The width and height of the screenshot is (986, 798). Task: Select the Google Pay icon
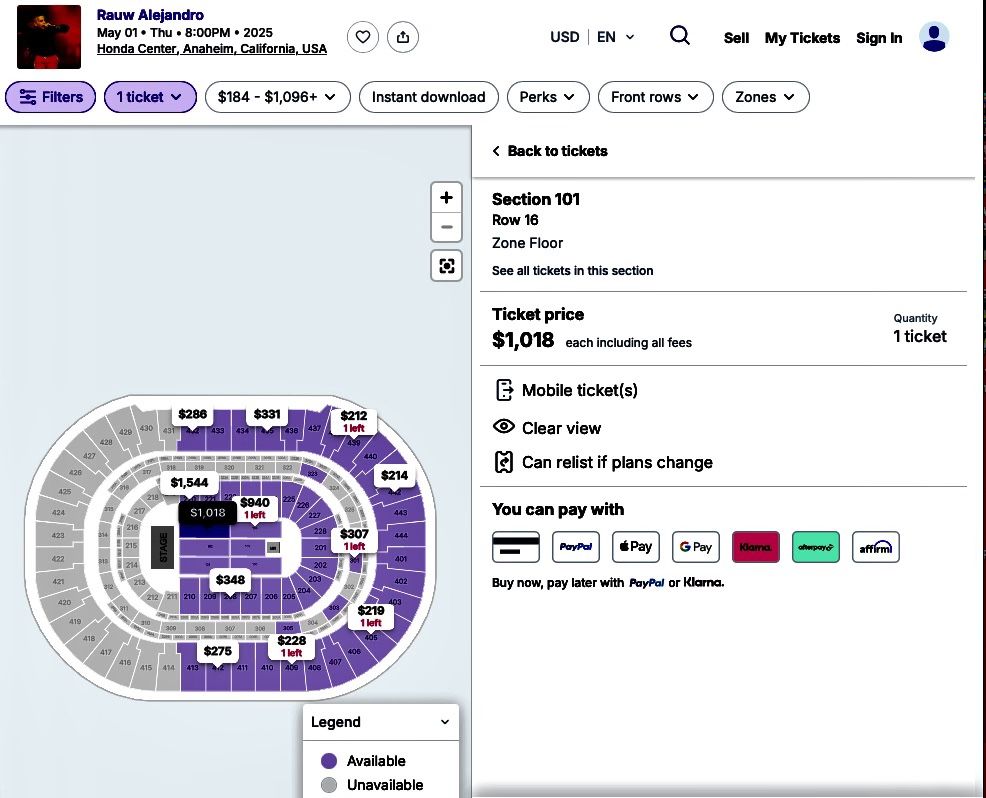click(x=695, y=547)
